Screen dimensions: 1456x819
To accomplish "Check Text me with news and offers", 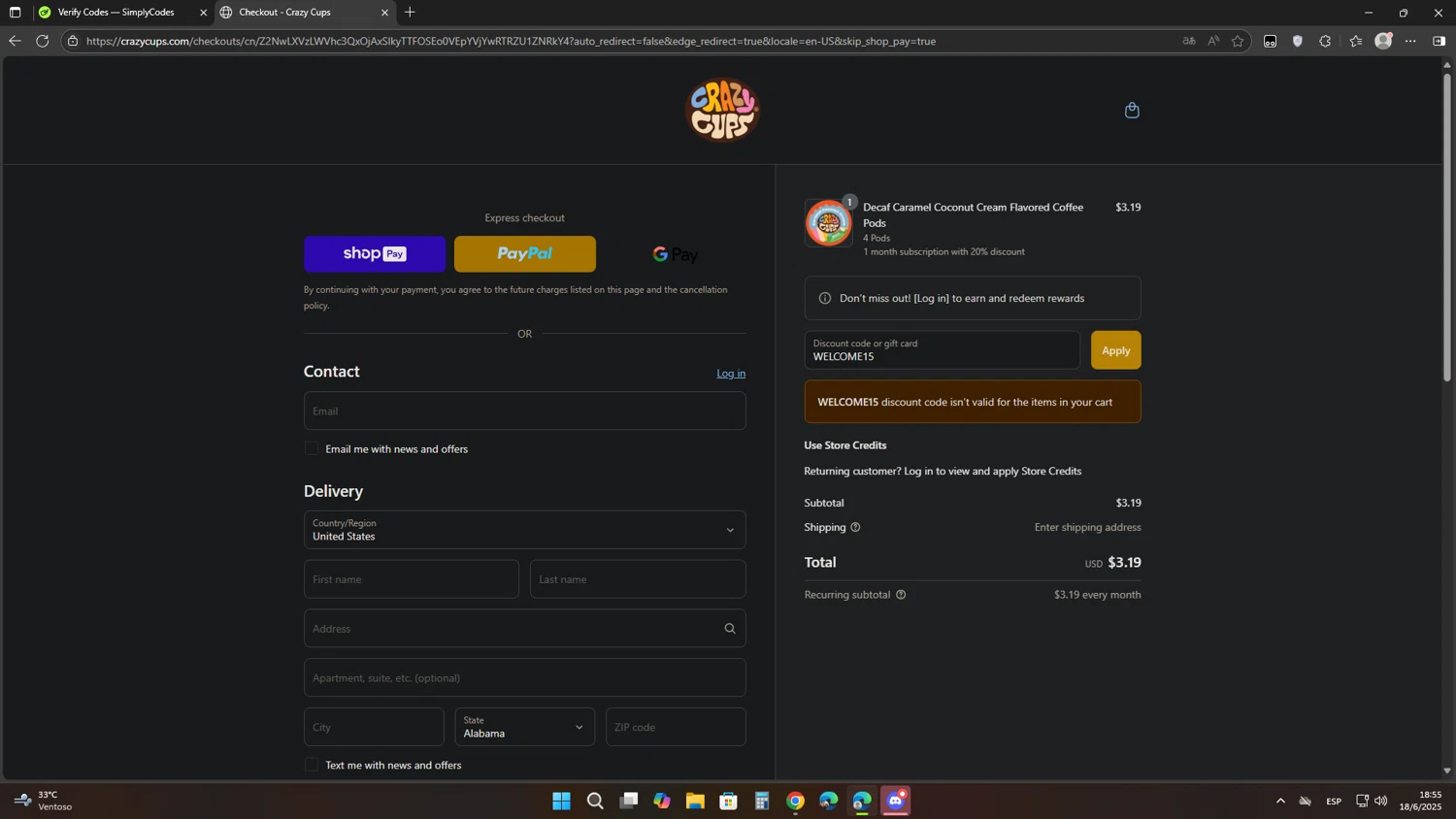I will tap(312, 765).
